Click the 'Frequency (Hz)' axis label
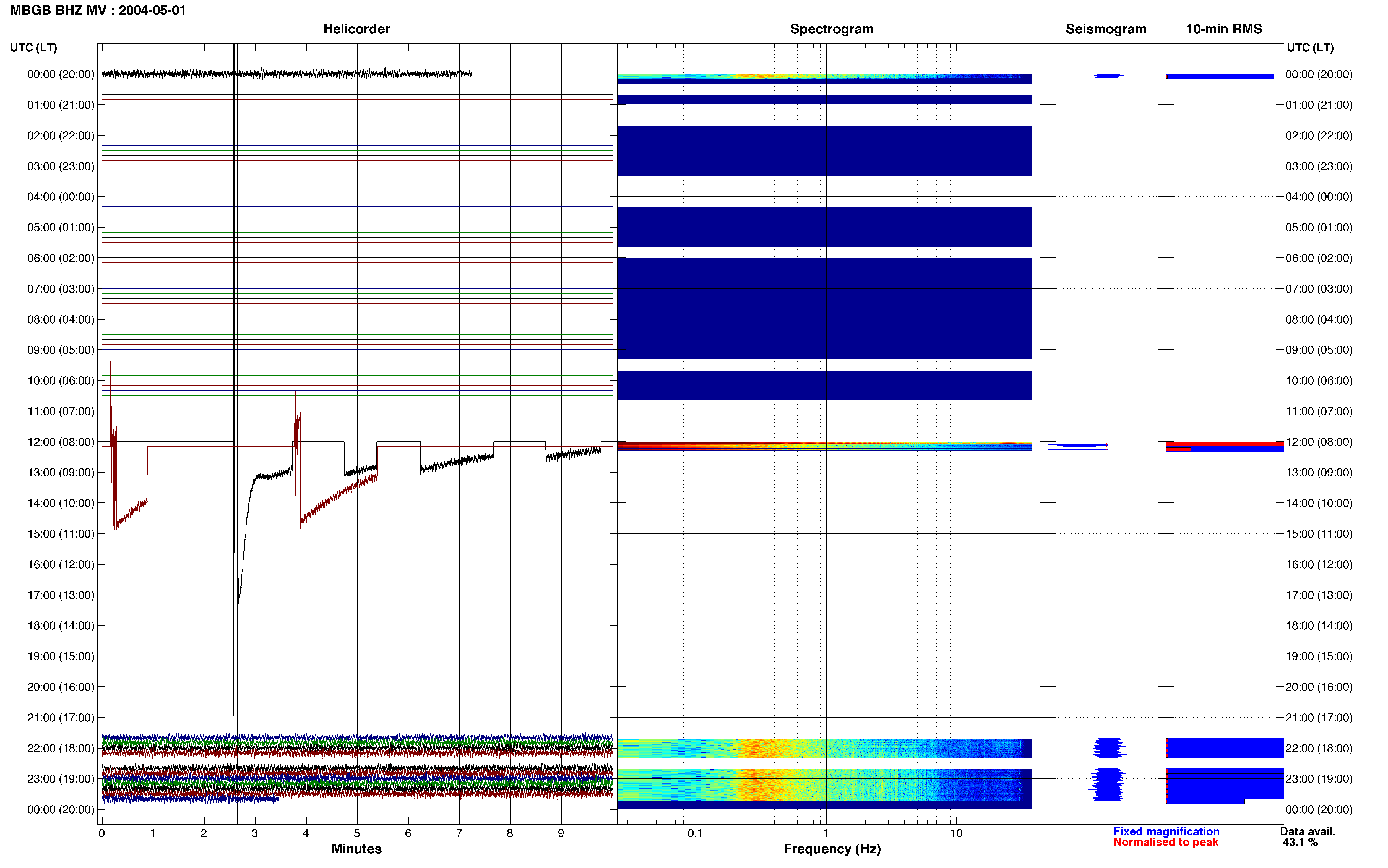The height and width of the screenshot is (868, 1388). (832, 849)
